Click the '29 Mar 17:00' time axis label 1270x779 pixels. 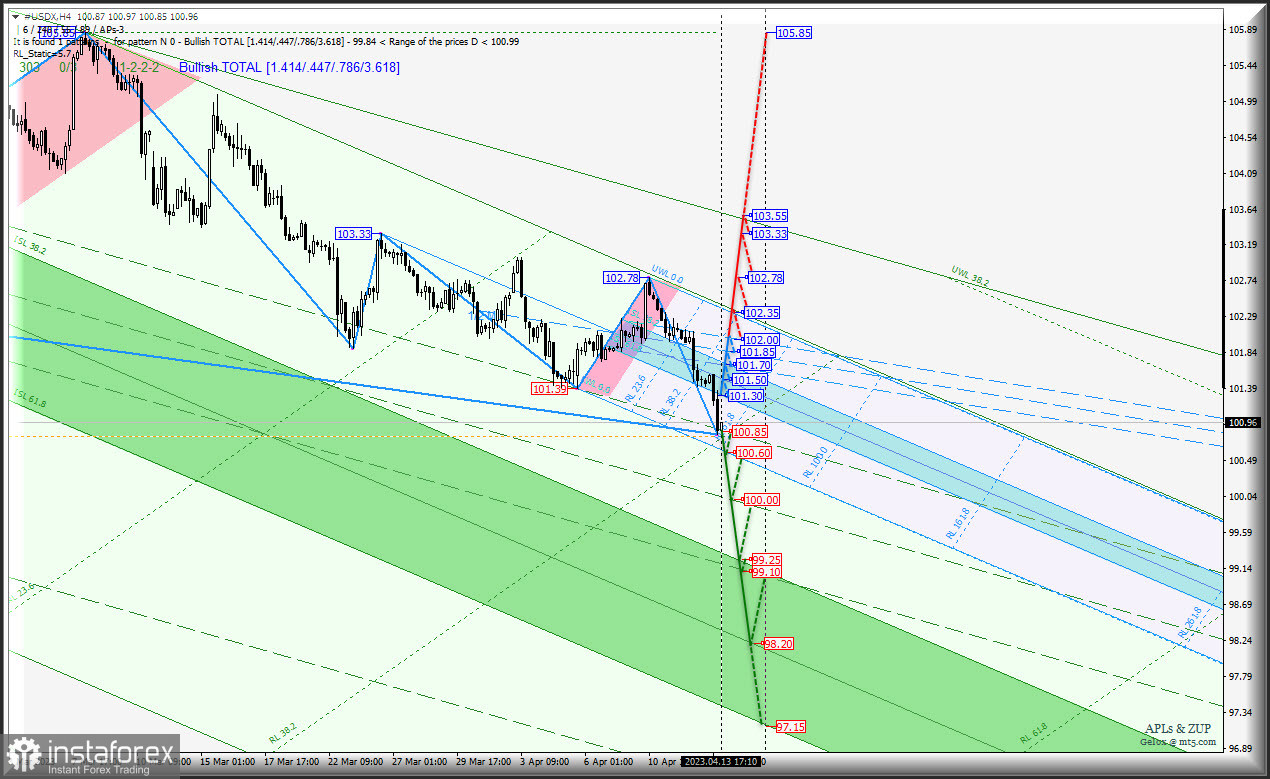(x=485, y=762)
